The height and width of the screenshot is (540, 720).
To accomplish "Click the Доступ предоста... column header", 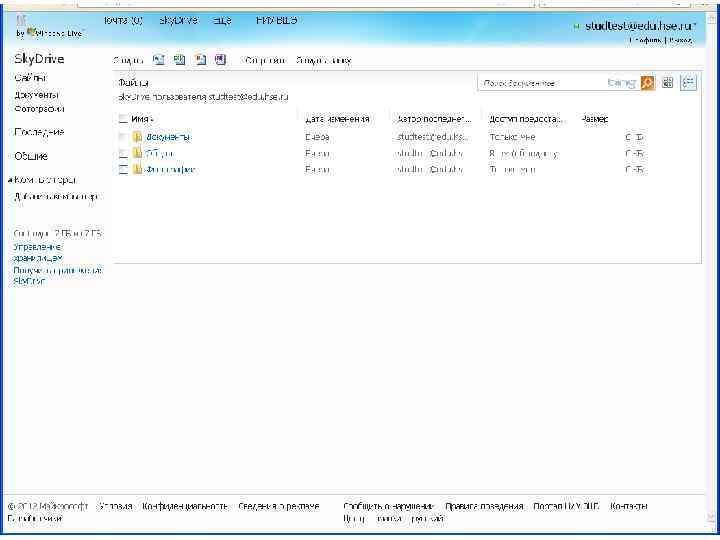I will coord(526,119).
